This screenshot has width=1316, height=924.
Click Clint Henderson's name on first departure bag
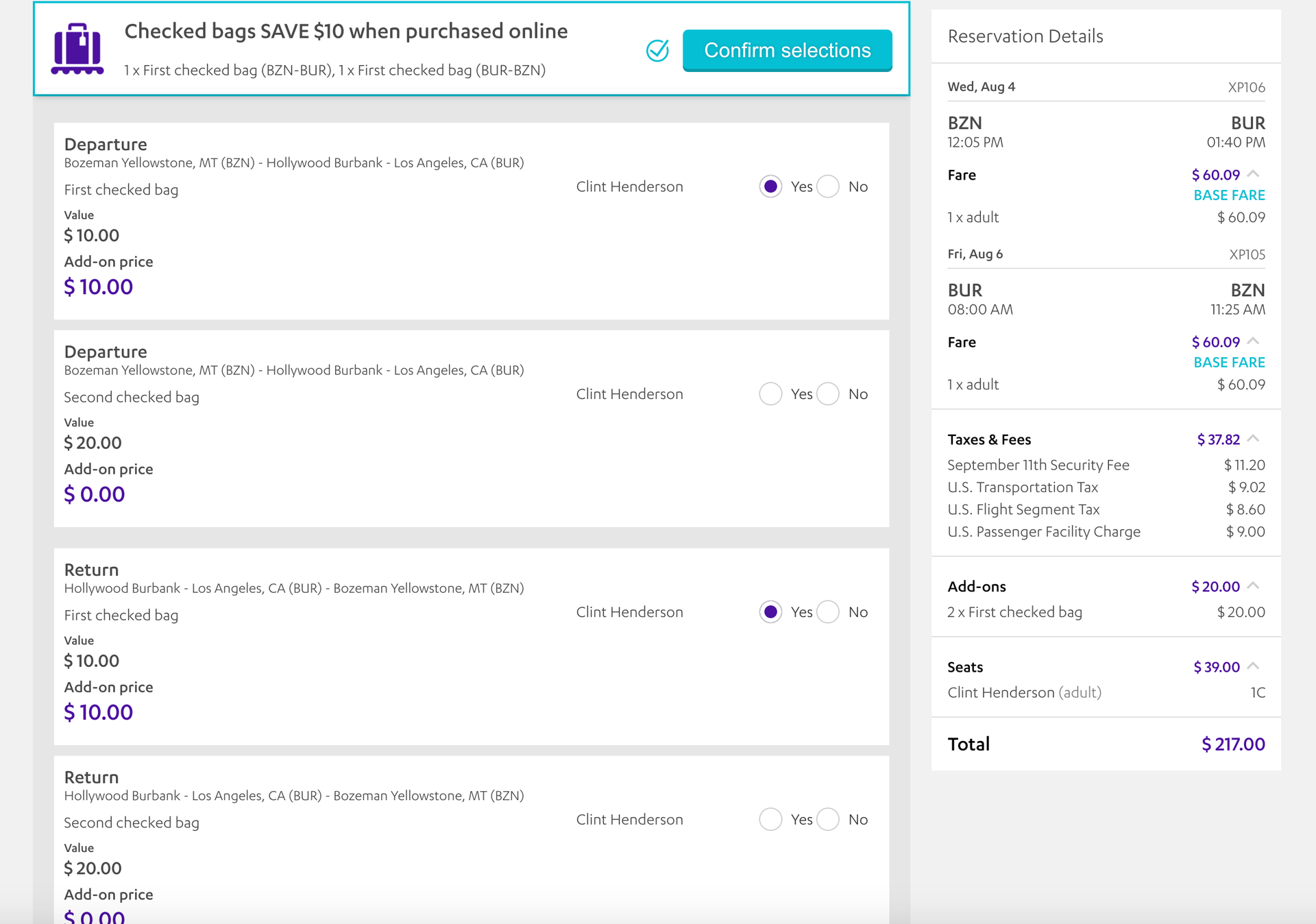pos(629,186)
